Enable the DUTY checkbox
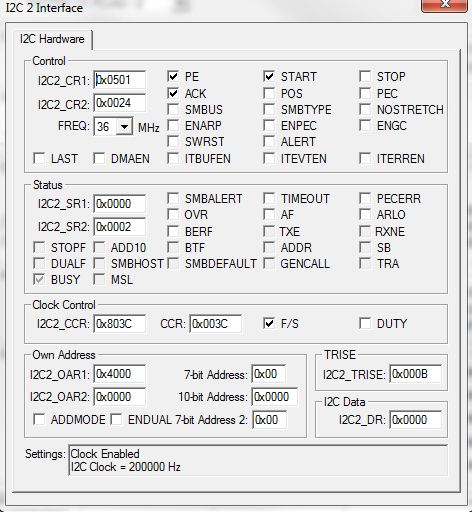Screen dimensions: 472x512 [x=365, y=323]
